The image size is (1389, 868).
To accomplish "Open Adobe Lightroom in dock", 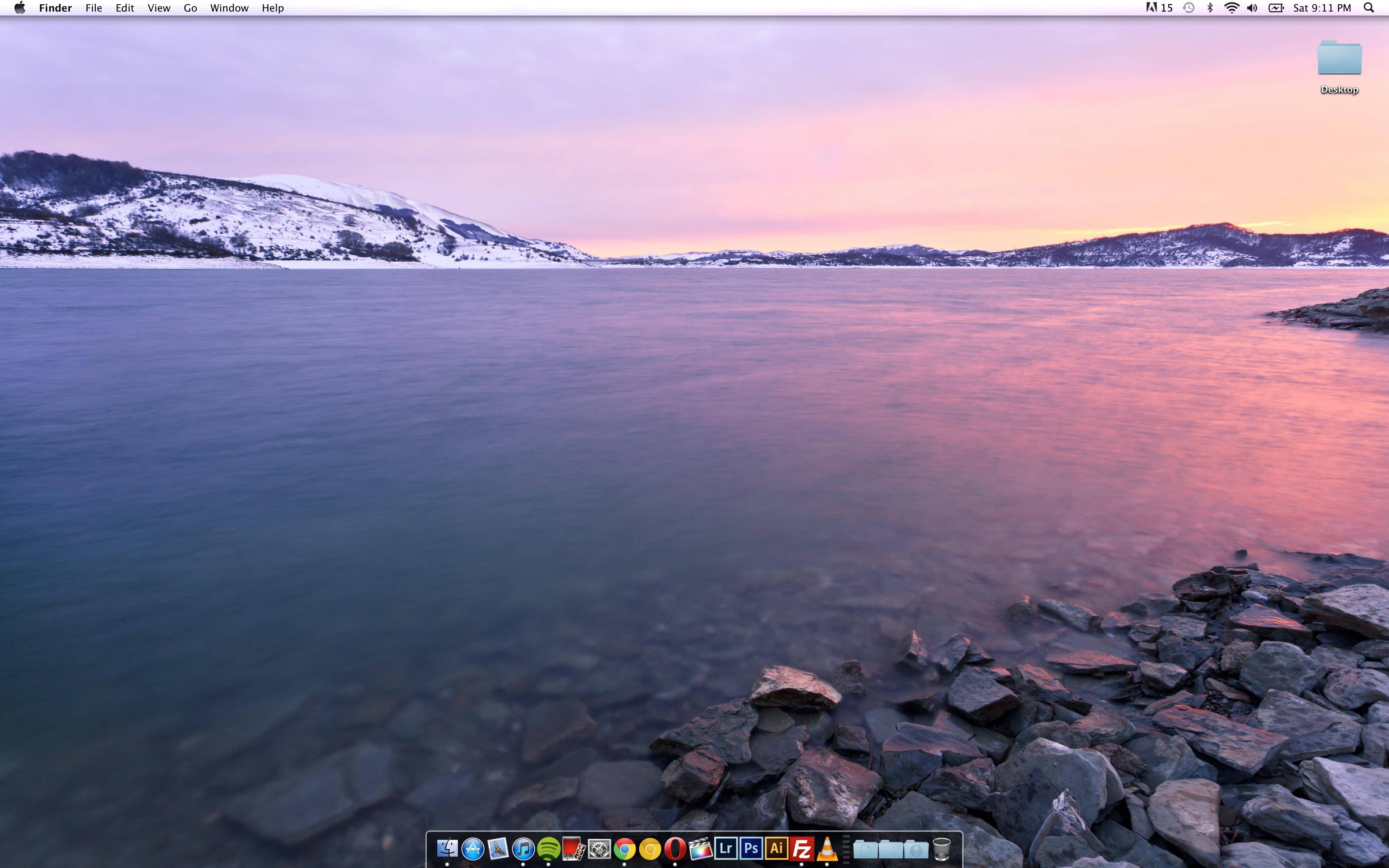I will point(726,848).
